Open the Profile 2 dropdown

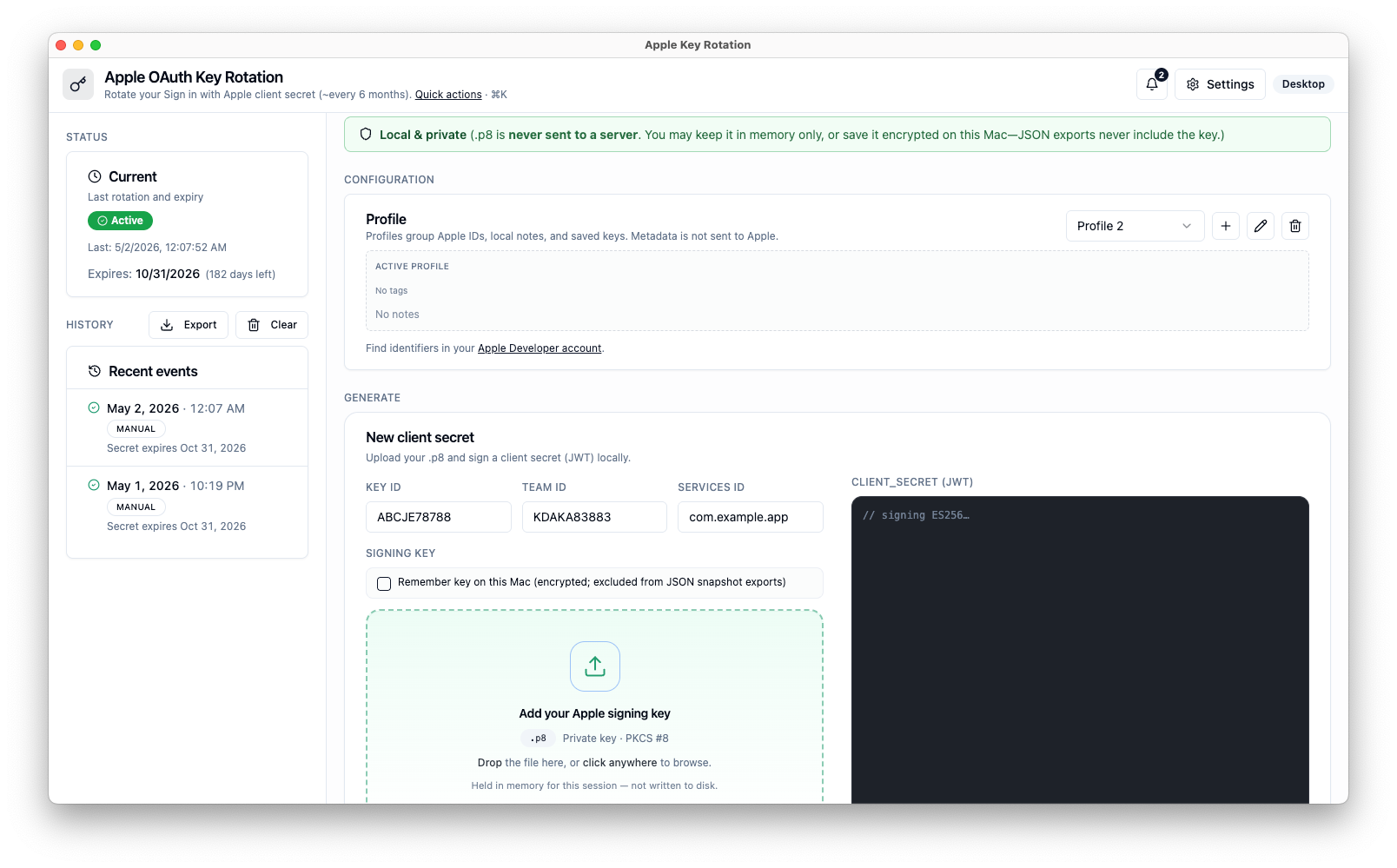(x=1135, y=226)
